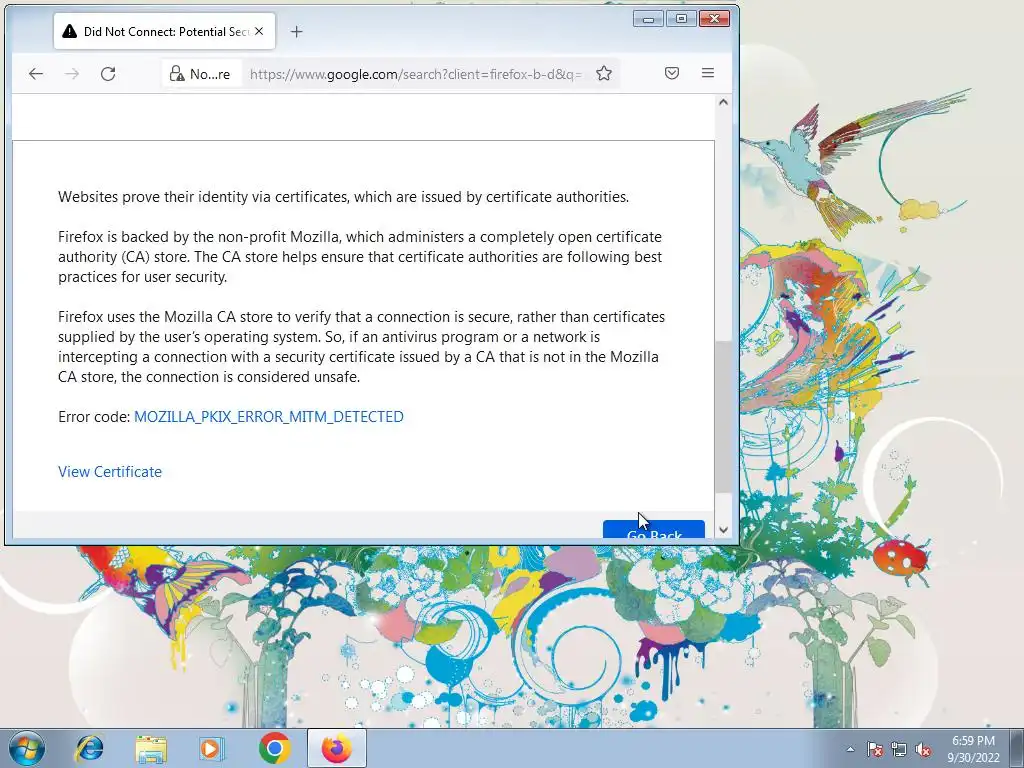The height and width of the screenshot is (768, 1024).
Task: Launch Internet Explorer from the taskbar
Action: coord(89,748)
